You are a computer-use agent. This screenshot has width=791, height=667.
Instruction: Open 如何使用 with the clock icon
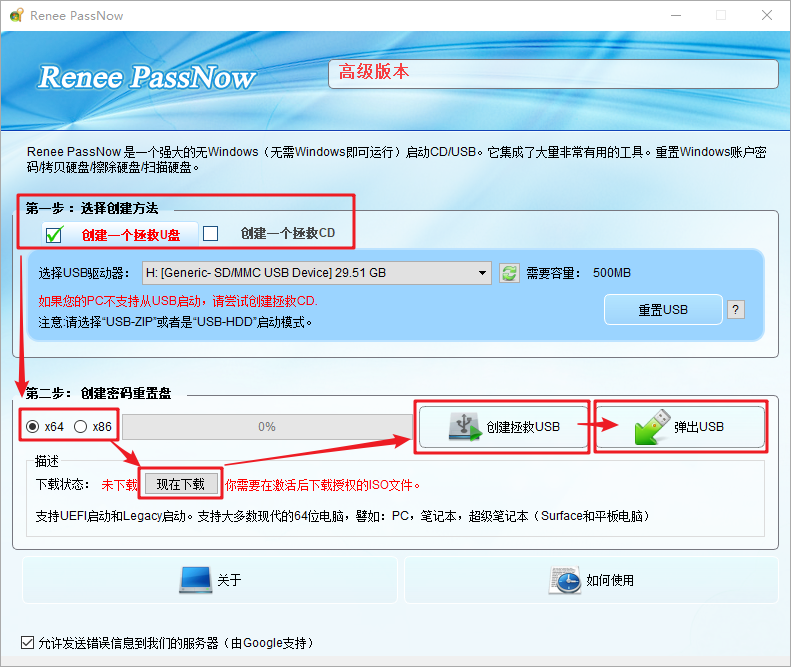point(592,580)
